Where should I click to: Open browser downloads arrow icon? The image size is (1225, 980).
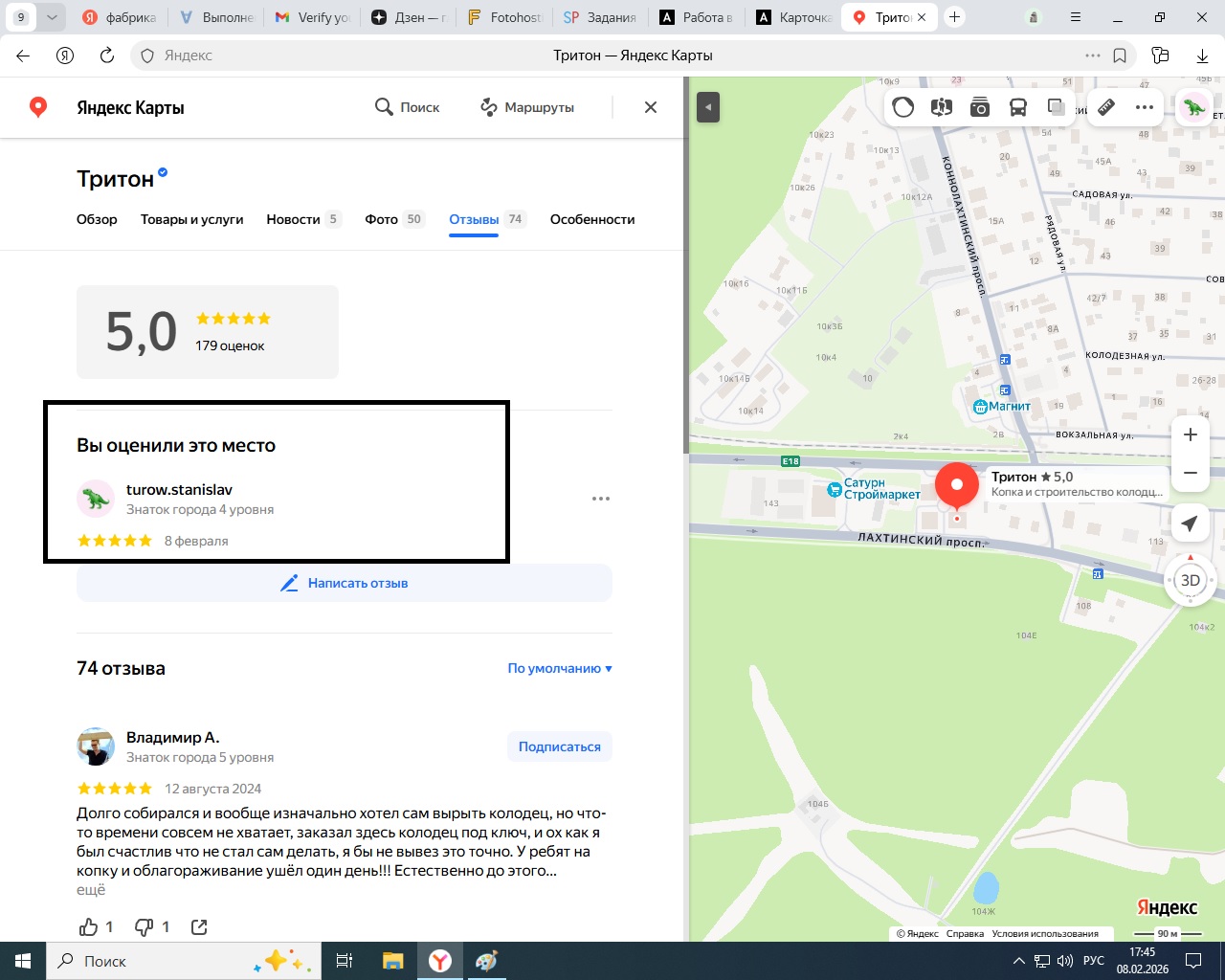click(1202, 56)
